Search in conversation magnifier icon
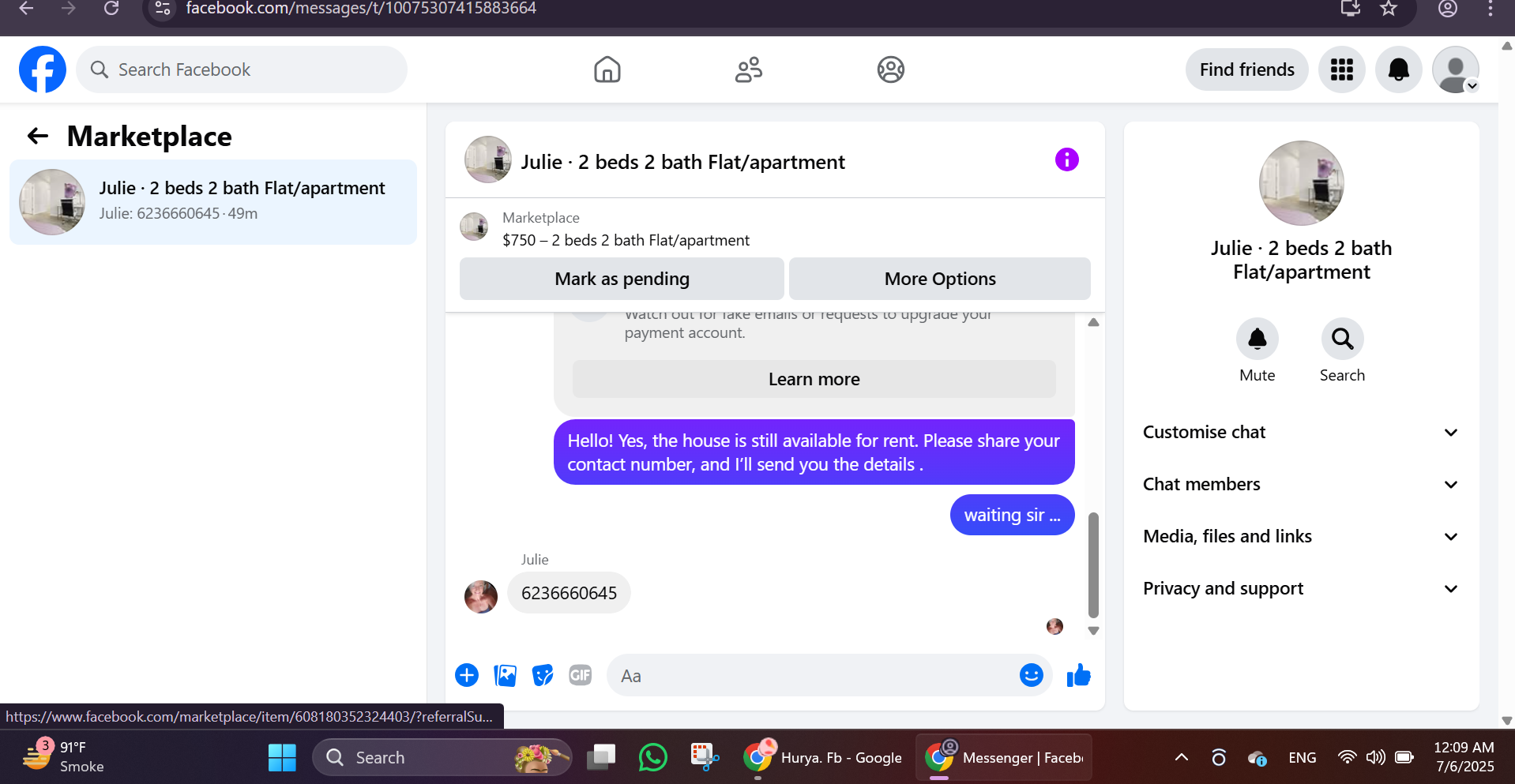1515x784 pixels. point(1342,339)
